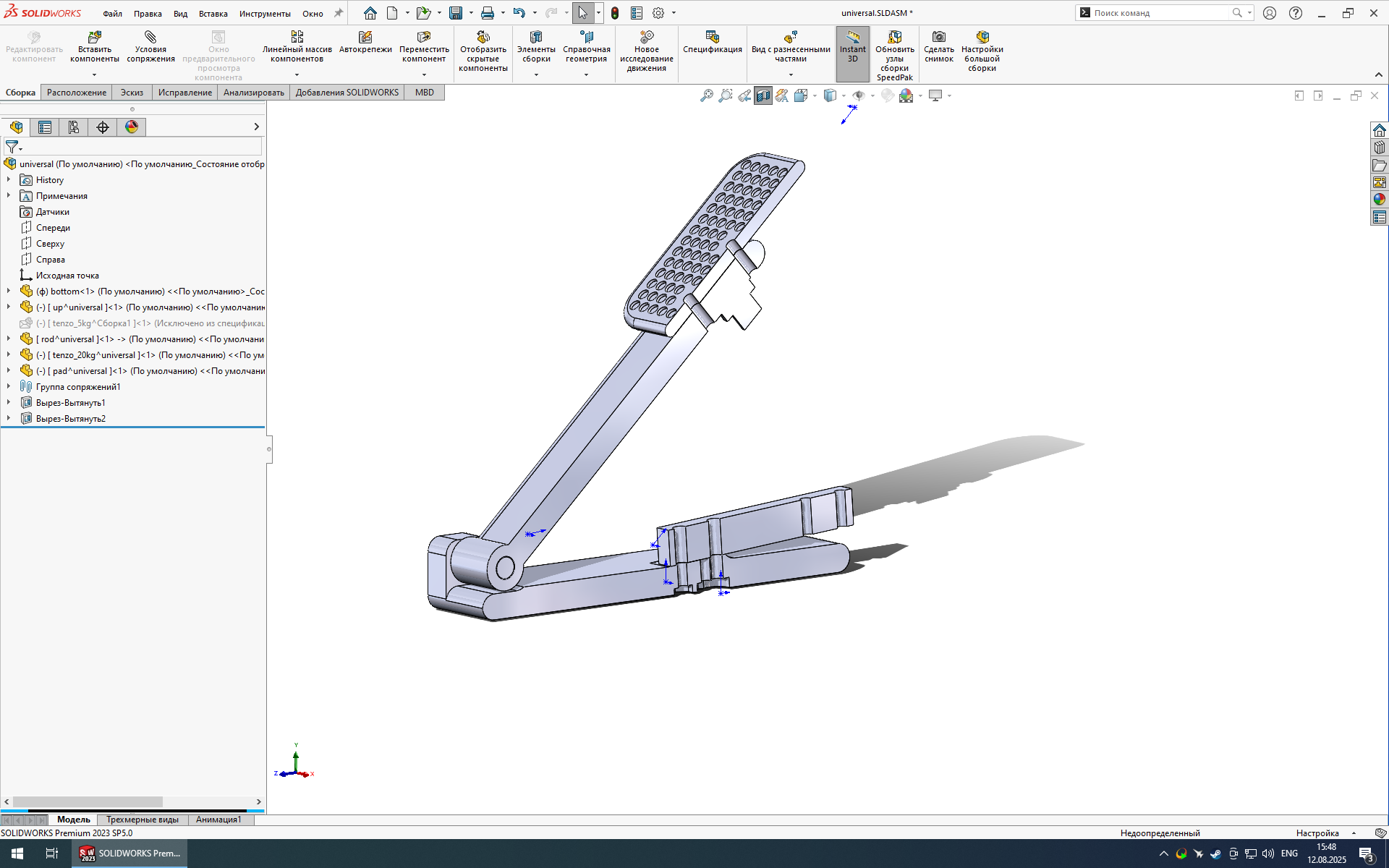The image size is (1389, 868).
Task: Open the PropertyManager tab icon in side panel
Action: pyautogui.click(x=45, y=127)
